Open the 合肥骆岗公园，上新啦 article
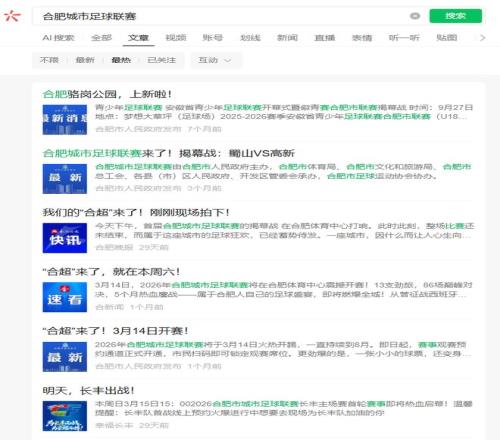 [x=107, y=94]
